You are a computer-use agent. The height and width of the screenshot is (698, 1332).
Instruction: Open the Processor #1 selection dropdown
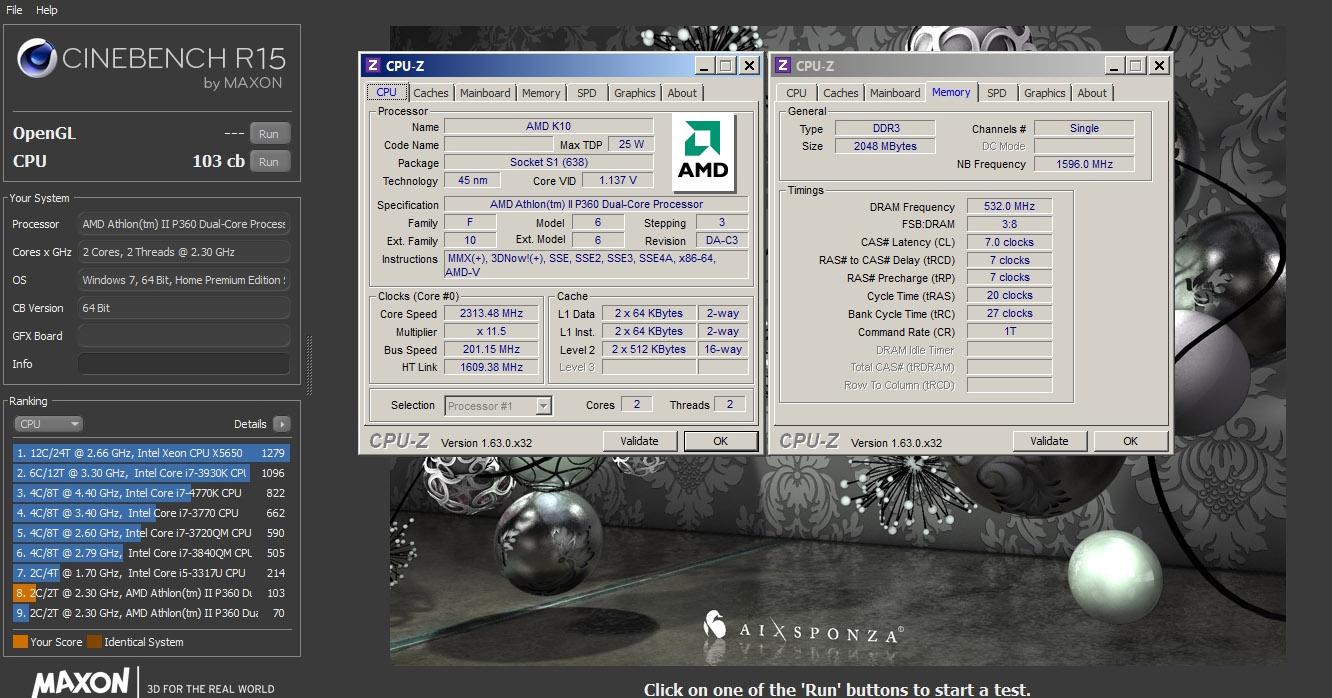click(544, 405)
